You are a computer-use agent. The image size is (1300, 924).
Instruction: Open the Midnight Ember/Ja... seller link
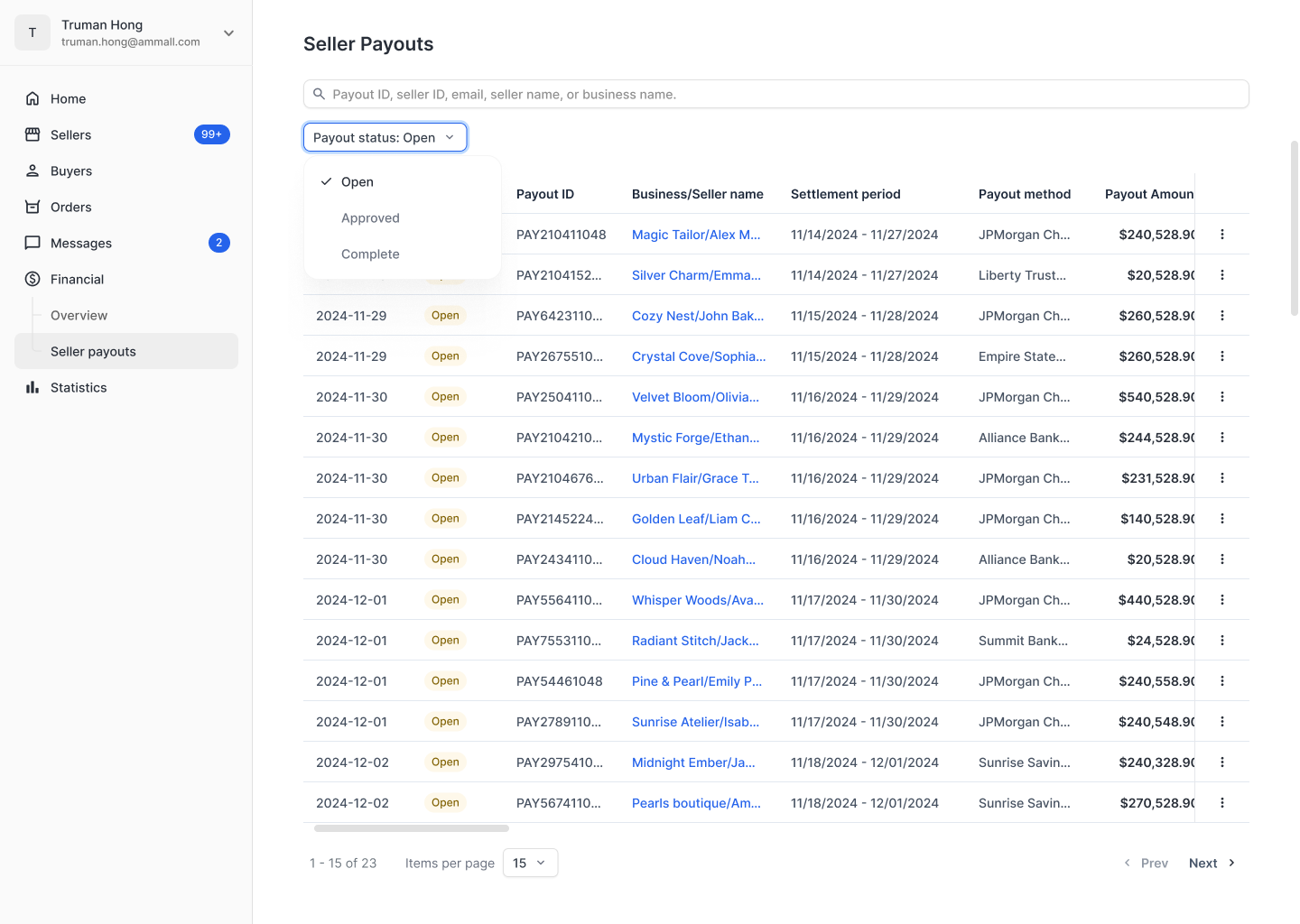point(693,762)
